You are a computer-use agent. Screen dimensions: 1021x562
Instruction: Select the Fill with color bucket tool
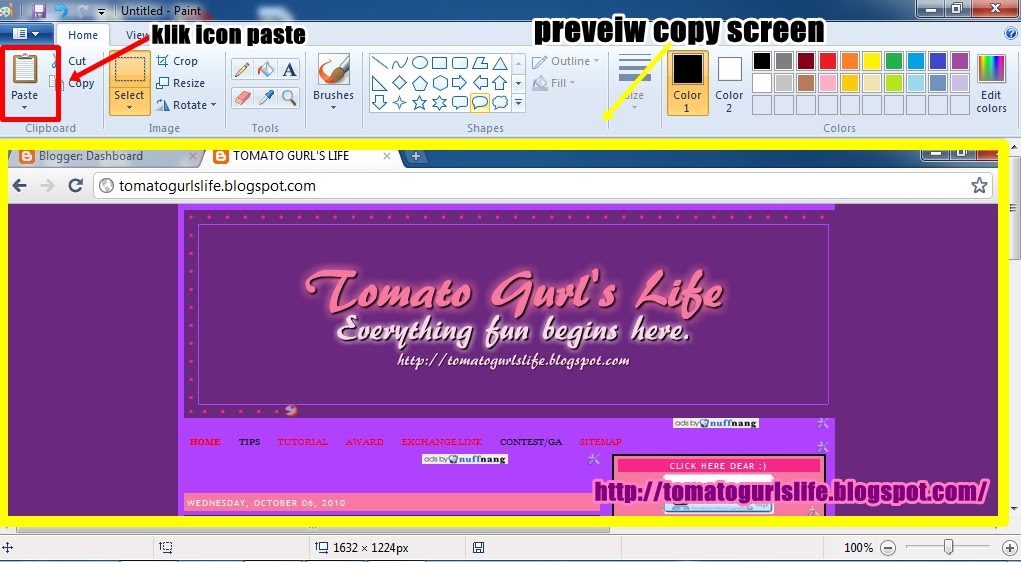click(x=266, y=69)
